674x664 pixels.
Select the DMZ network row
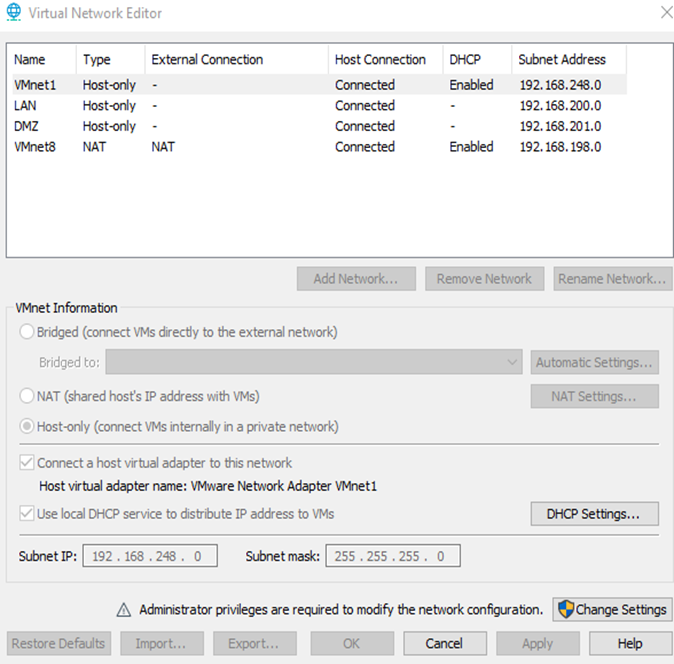(317, 126)
